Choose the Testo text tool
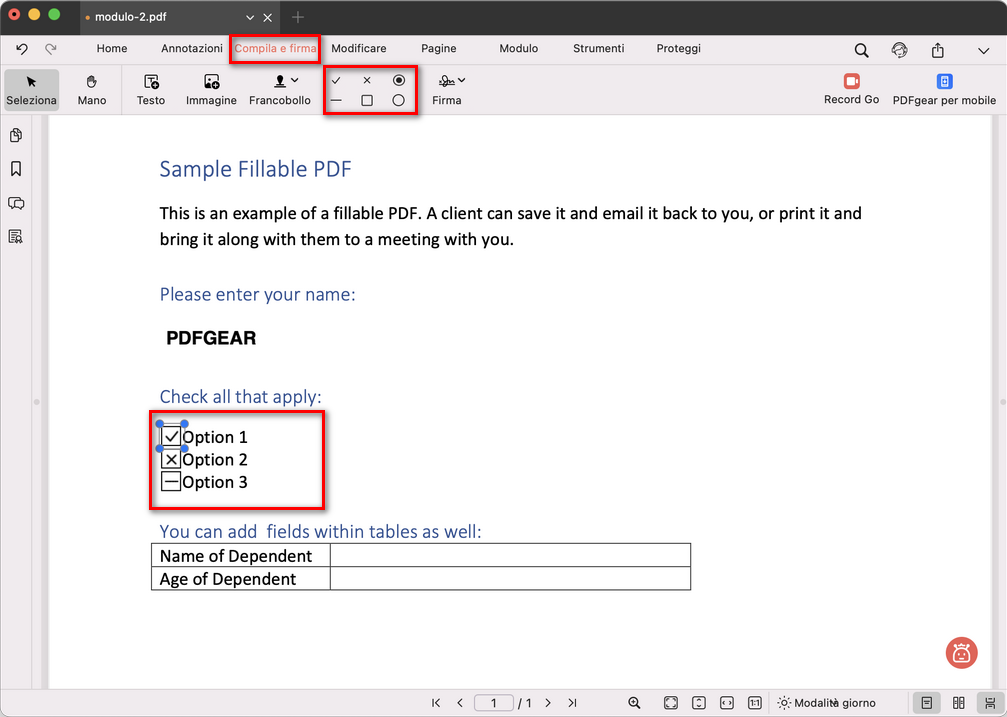1007x717 pixels. point(151,90)
